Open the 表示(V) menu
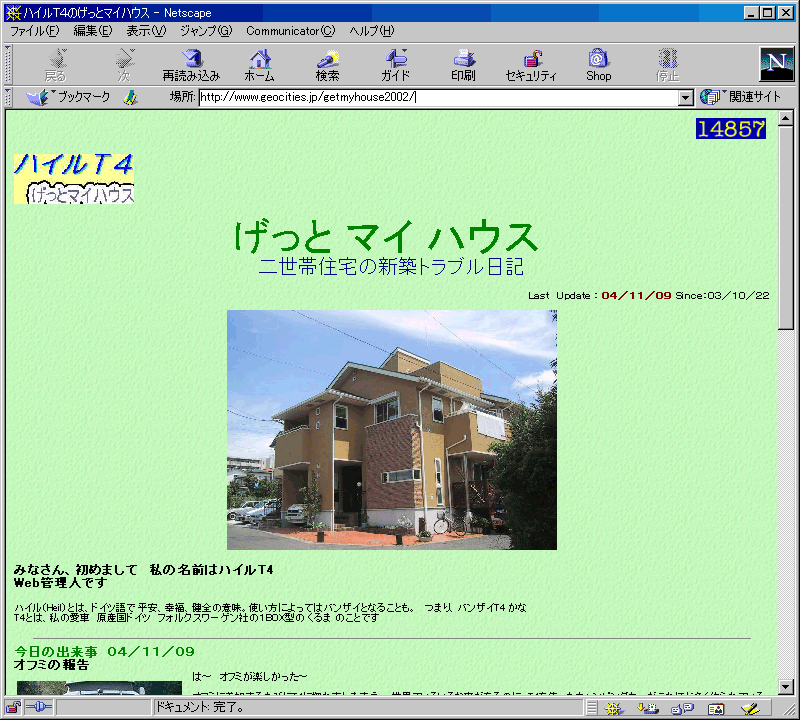800x720 pixels. click(146, 31)
